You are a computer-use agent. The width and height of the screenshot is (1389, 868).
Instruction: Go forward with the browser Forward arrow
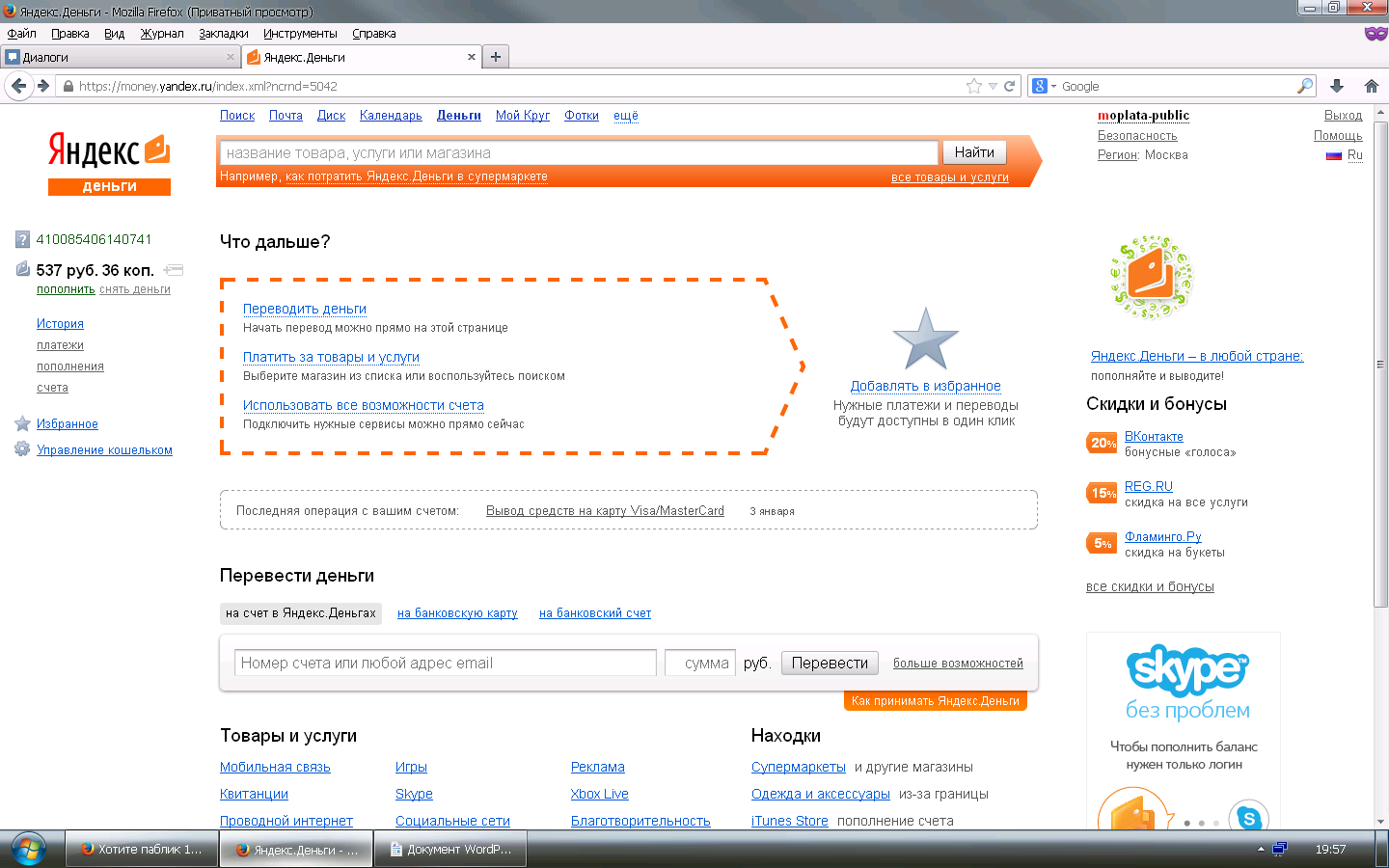point(43,86)
